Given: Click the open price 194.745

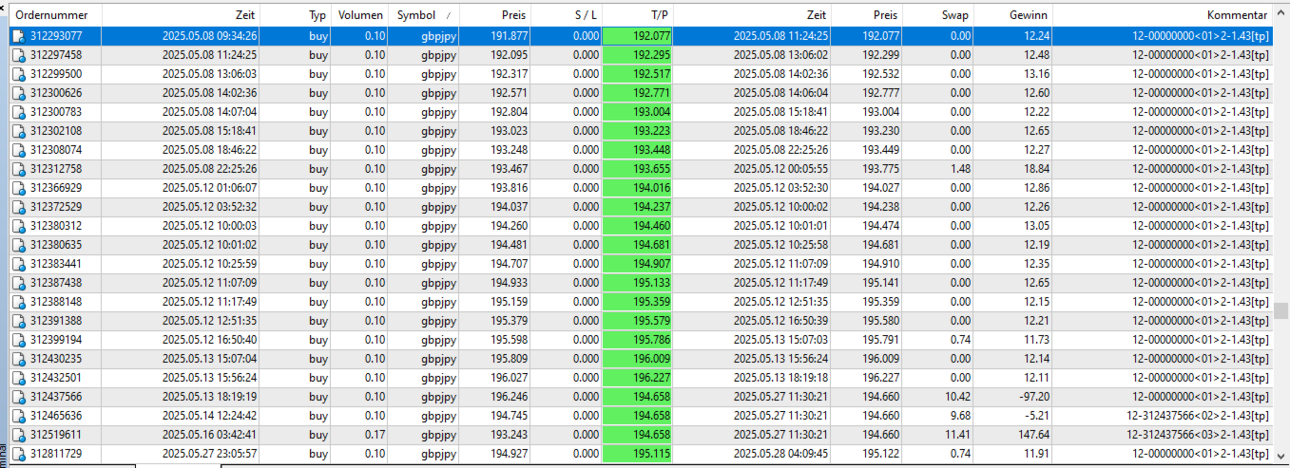Looking at the screenshot, I should coord(510,415).
